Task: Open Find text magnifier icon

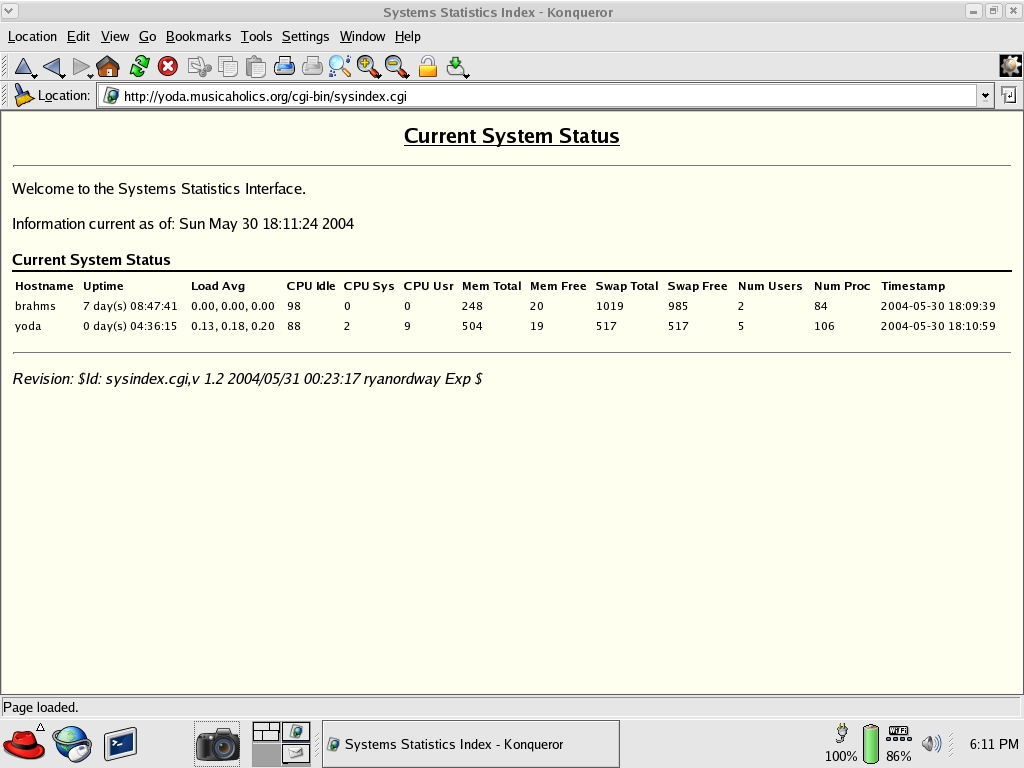Action: (340, 67)
